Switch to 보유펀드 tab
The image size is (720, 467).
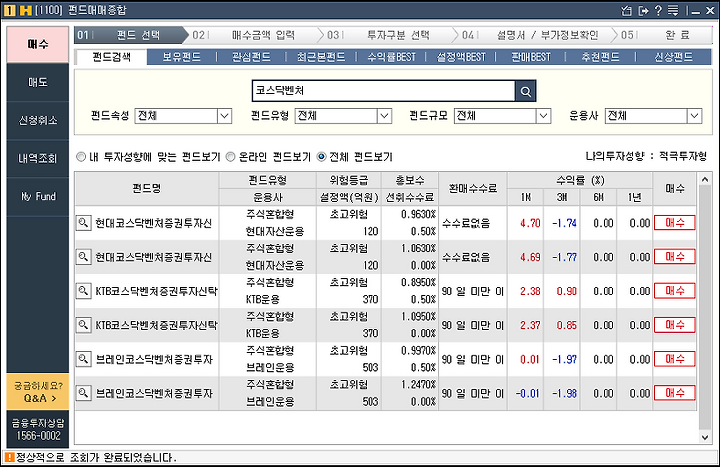(x=181, y=57)
